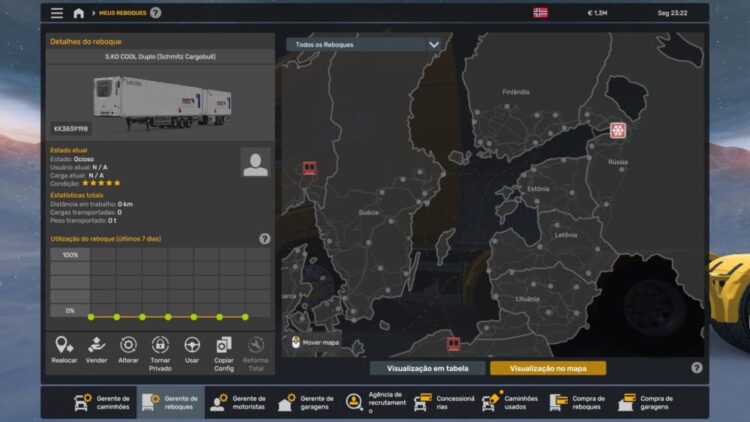Open the map help question mark
750x422 pixels.
pos(697,367)
